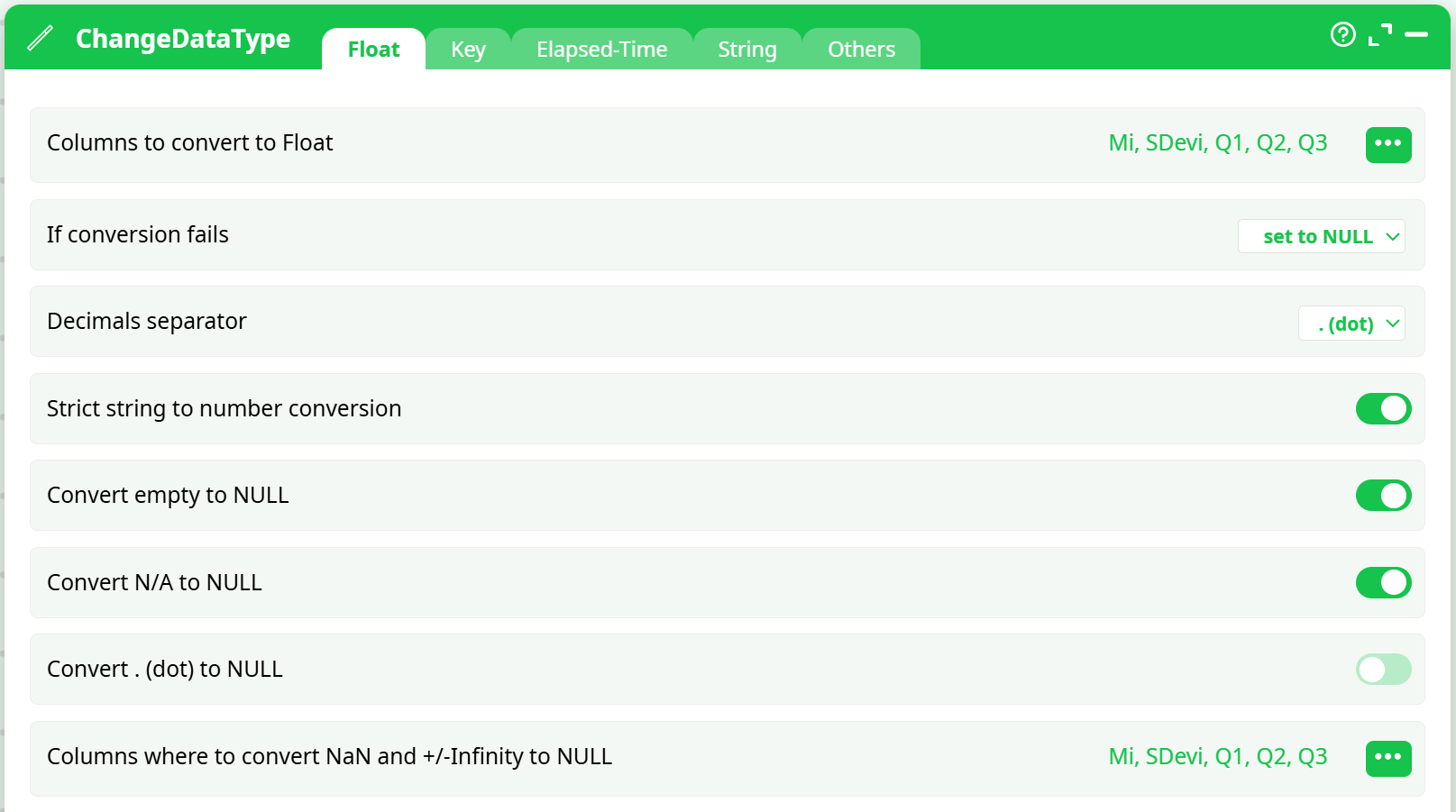Image resolution: width=1456 pixels, height=812 pixels.
Task: Open the help question mark icon
Action: pos(1342,34)
